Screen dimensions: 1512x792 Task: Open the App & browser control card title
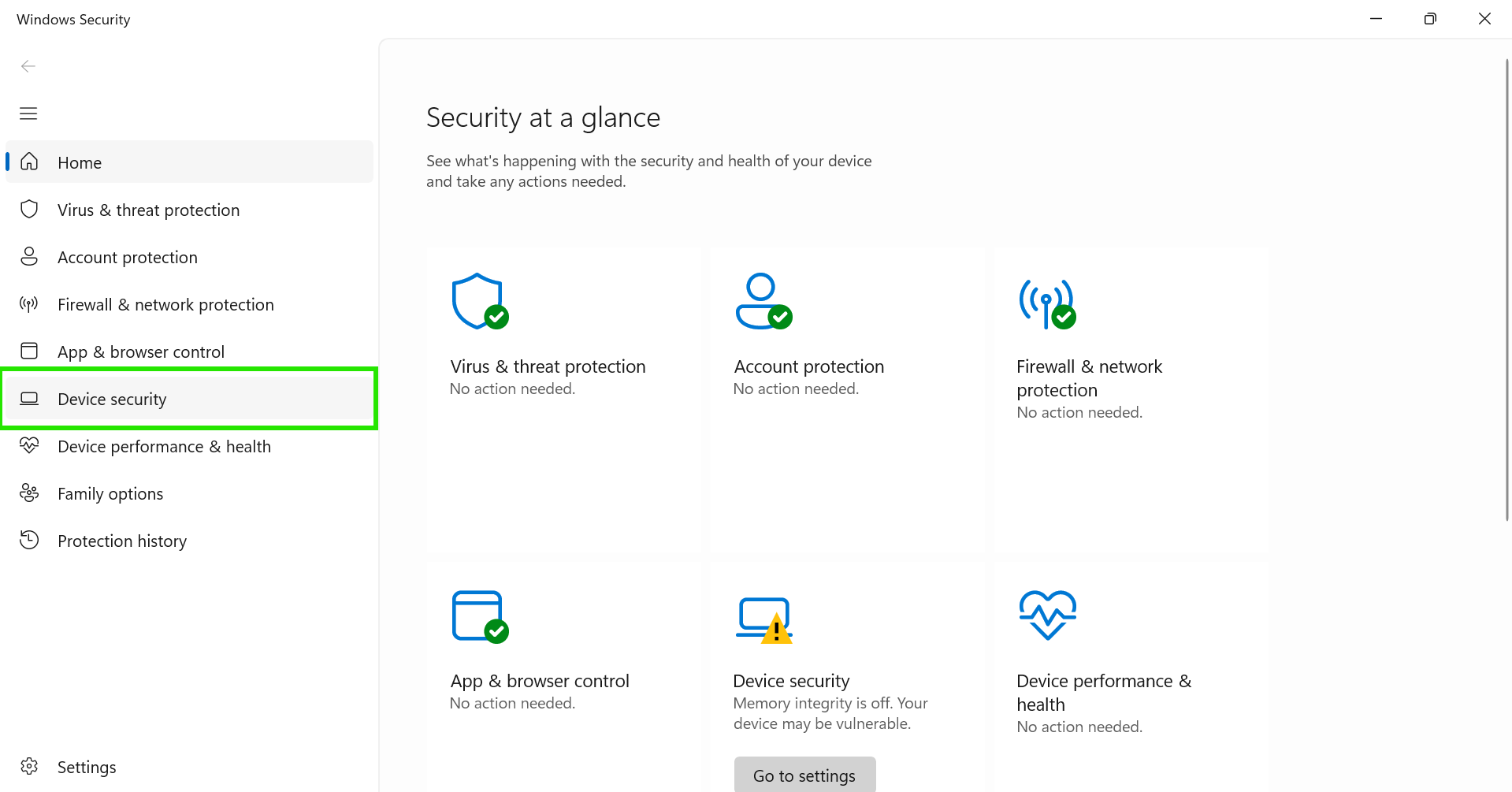pyautogui.click(x=540, y=681)
